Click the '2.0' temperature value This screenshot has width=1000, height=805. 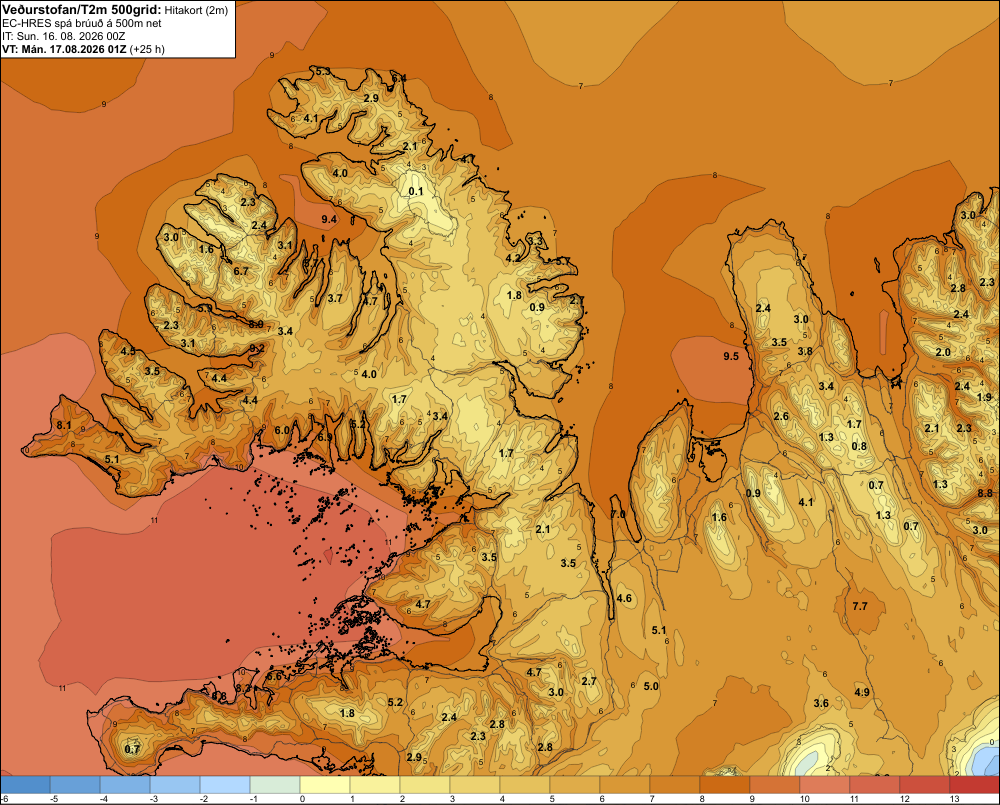943,352
